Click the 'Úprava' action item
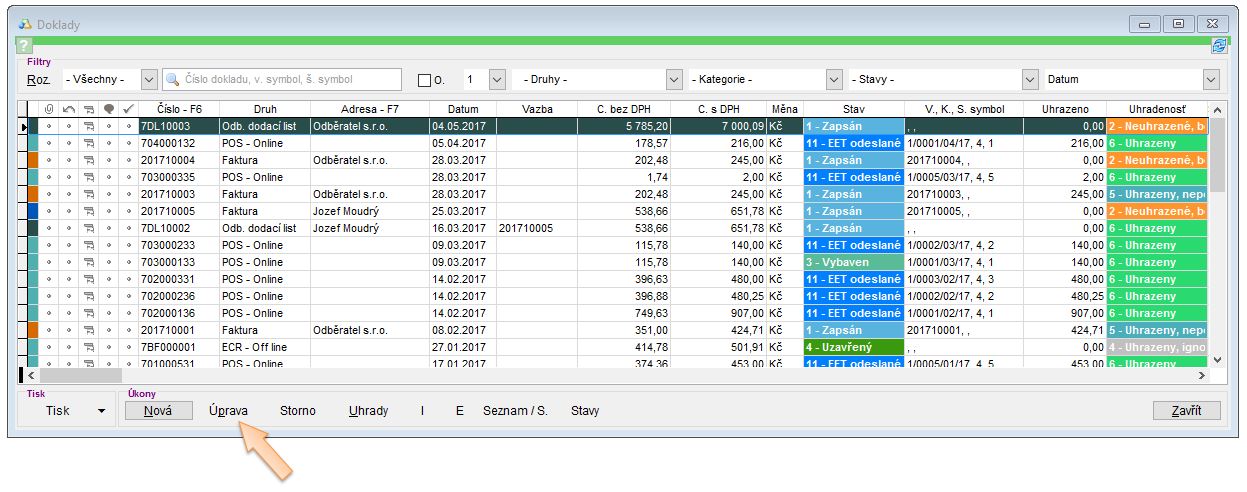Image resolution: width=1247 pixels, height=492 pixels. click(x=228, y=411)
